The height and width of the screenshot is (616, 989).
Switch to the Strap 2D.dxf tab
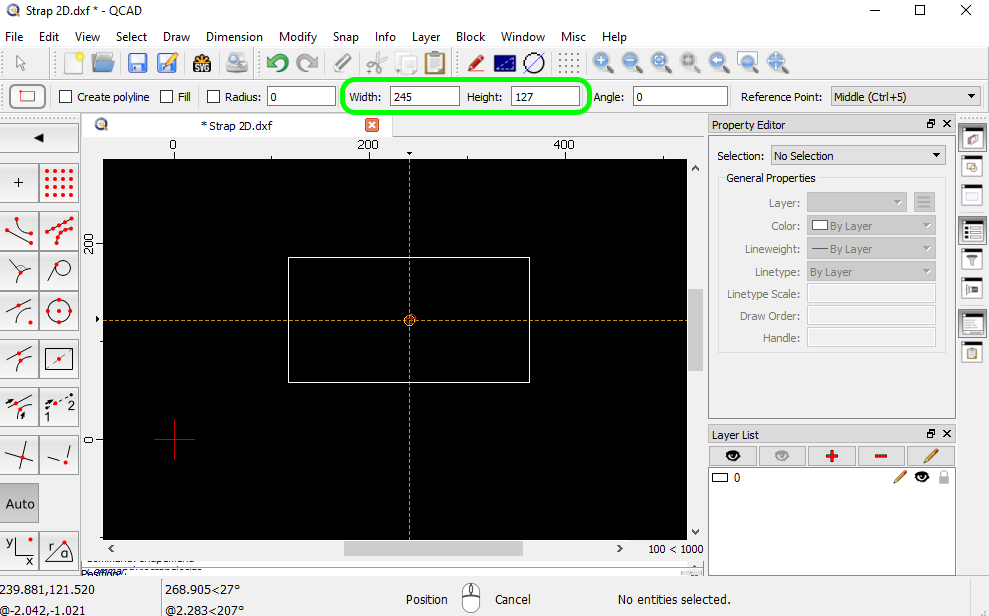237,126
